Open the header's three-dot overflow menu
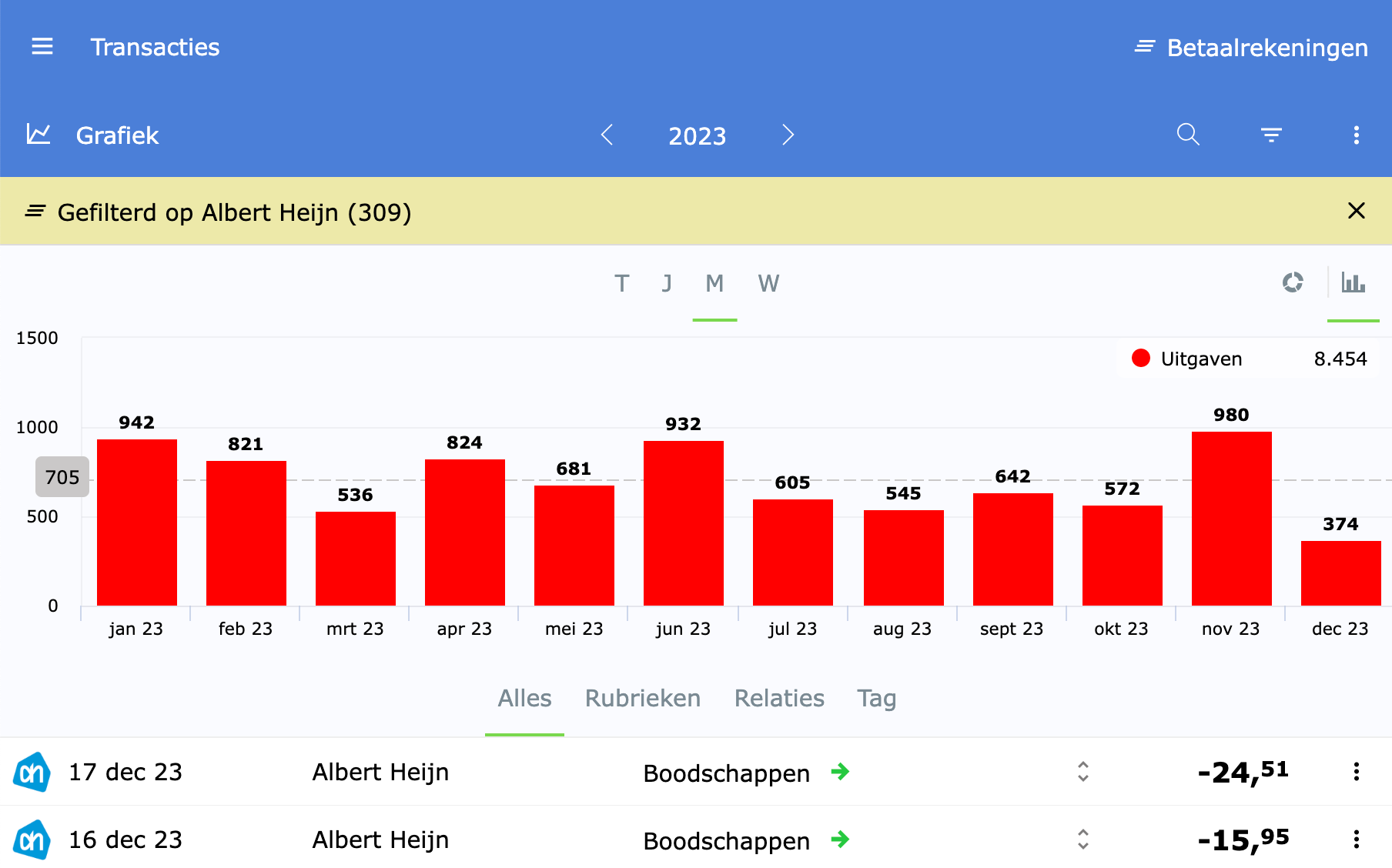 [1356, 135]
